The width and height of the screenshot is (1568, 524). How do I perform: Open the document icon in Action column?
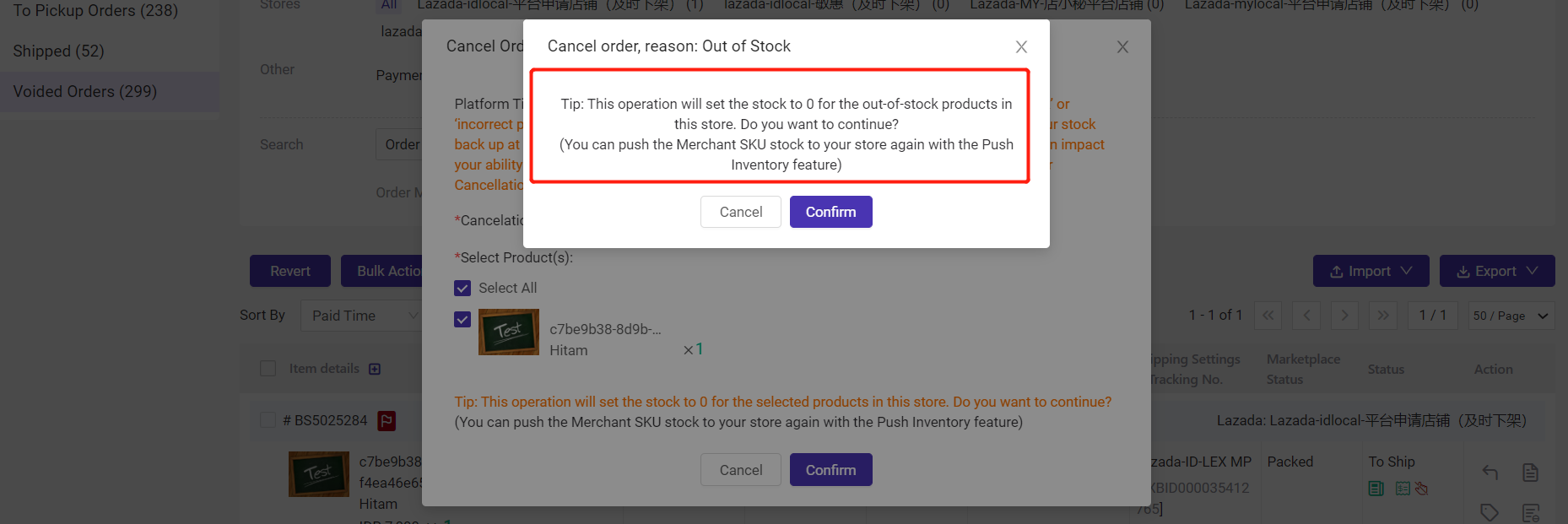1530,473
